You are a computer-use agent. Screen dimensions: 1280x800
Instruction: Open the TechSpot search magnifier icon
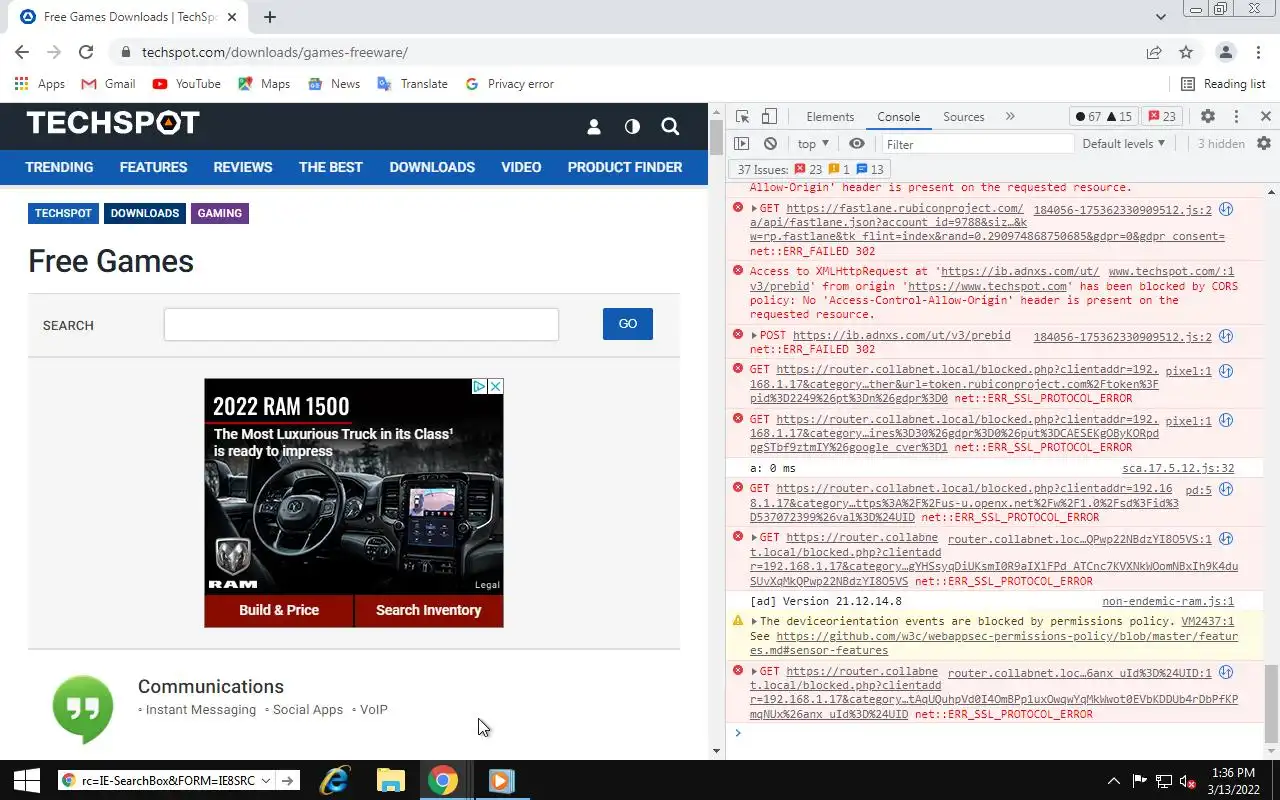click(x=670, y=126)
